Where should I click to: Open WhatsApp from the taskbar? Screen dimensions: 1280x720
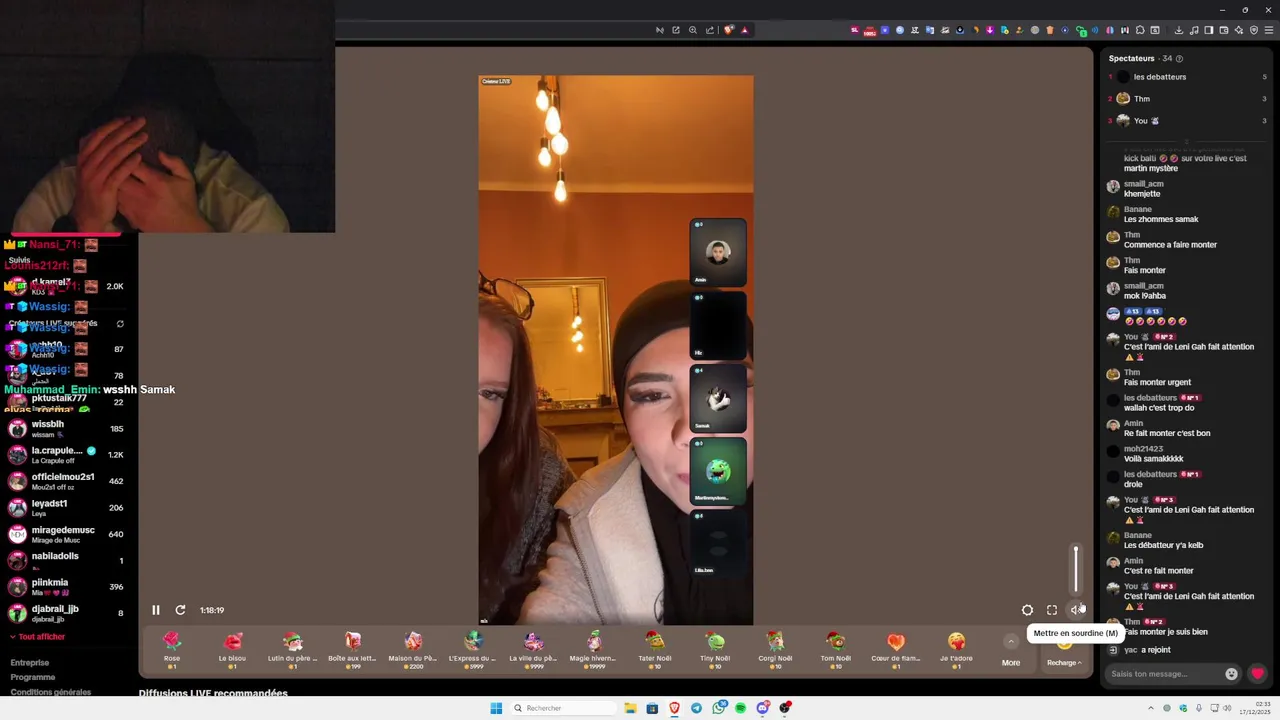coord(719,708)
